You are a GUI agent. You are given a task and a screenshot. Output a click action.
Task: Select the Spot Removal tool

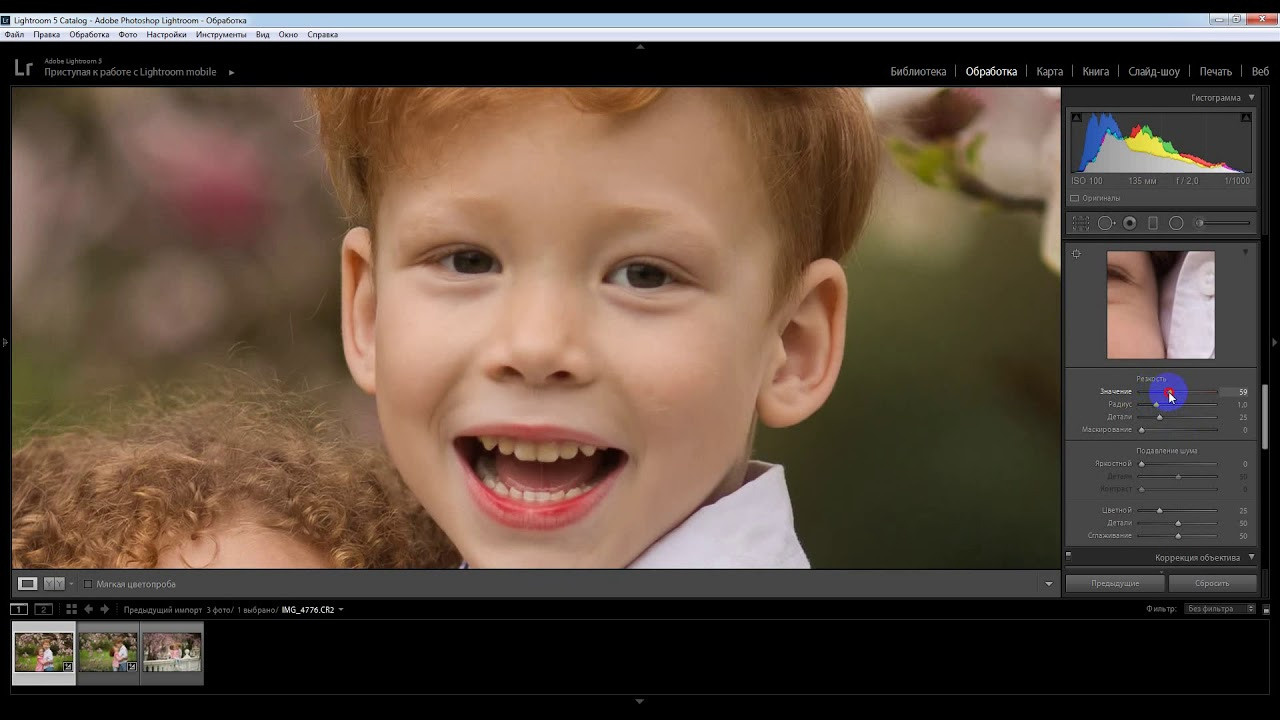pos(1106,223)
